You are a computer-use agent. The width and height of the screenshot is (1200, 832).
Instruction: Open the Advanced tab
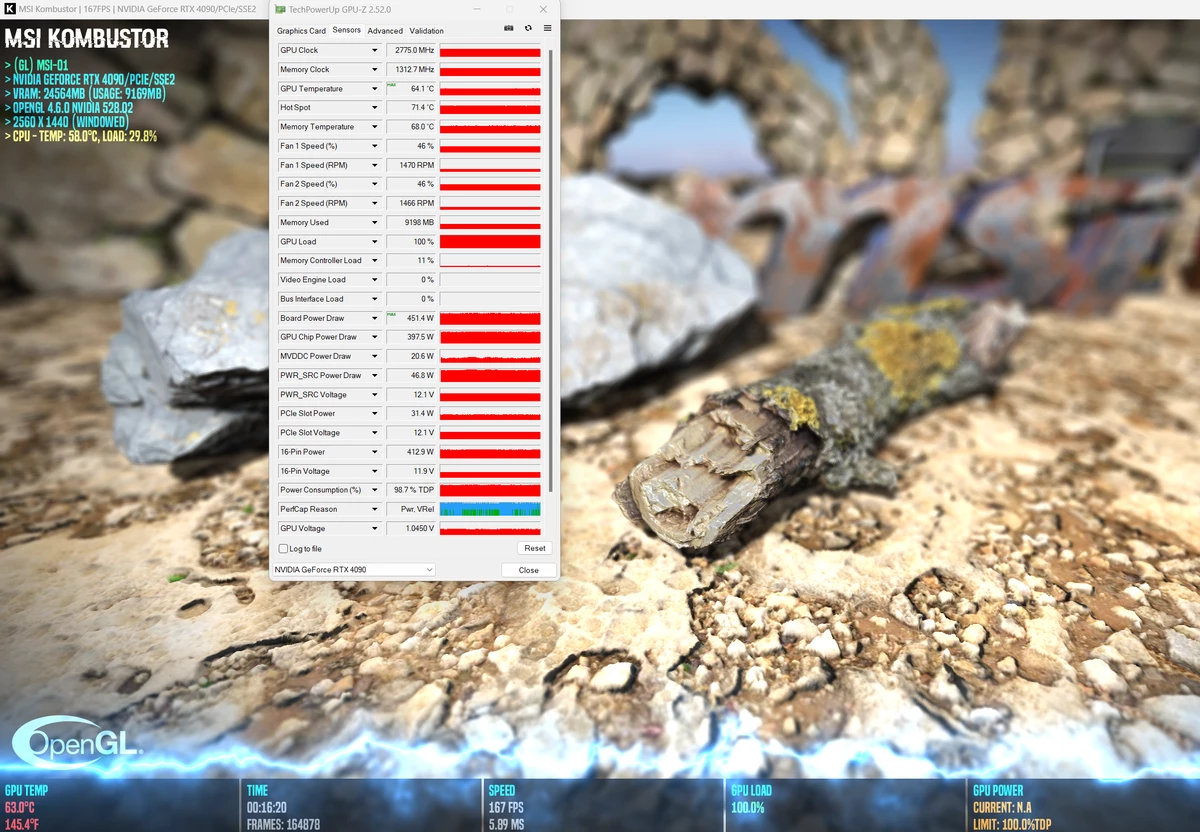point(385,31)
